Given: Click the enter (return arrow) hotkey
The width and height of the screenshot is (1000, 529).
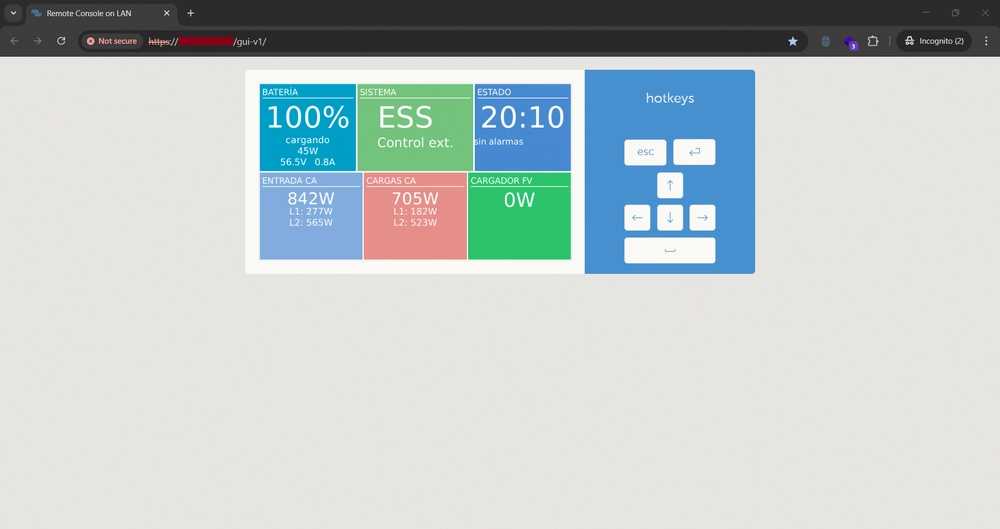Looking at the screenshot, I should (x=694, y=152).
